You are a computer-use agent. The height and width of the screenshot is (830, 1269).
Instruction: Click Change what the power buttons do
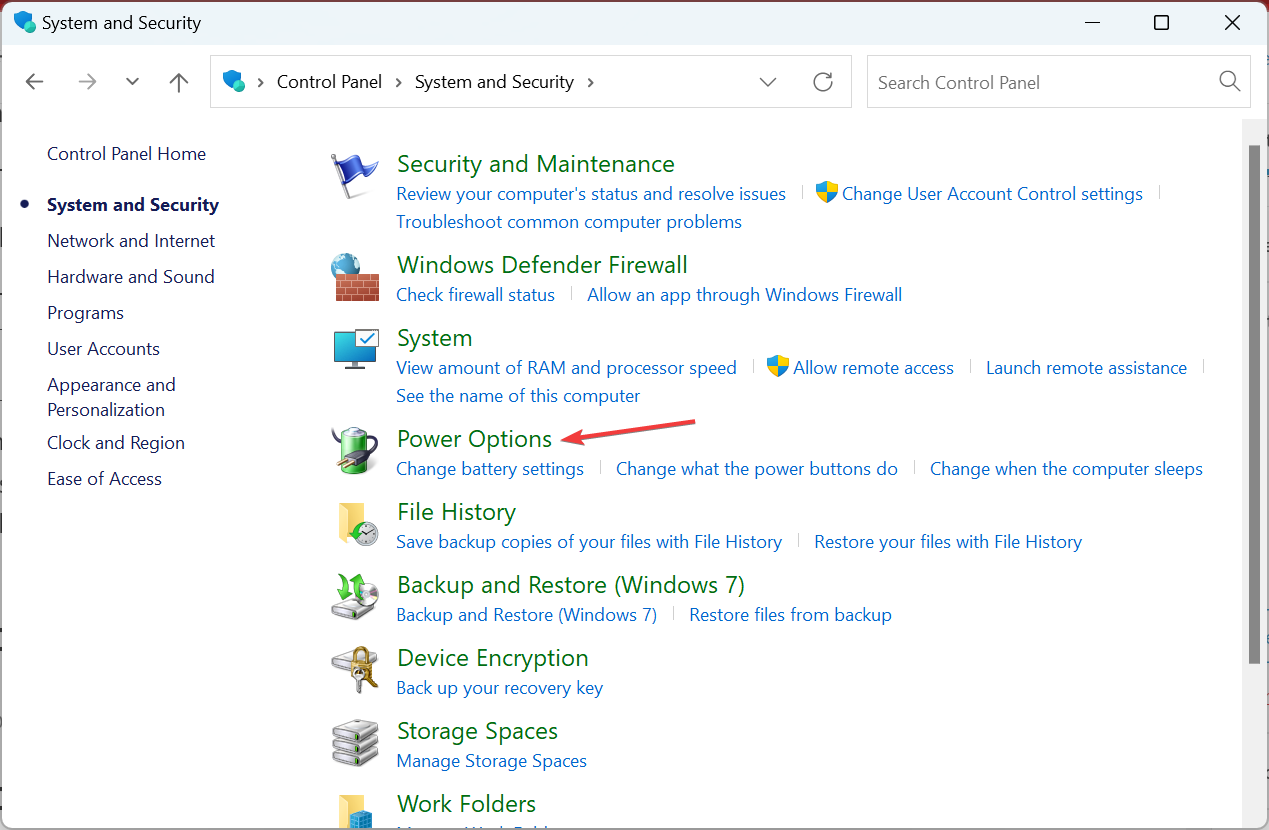click(757, 469)
